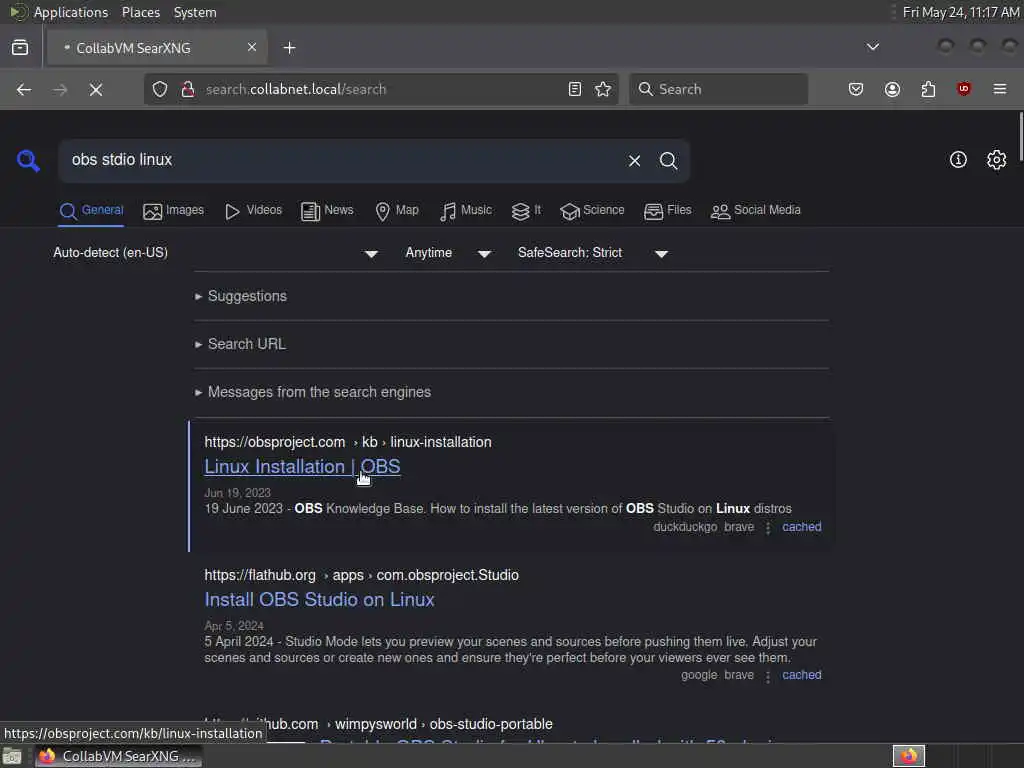This screenshot has height=768, width=1024.
Task: Open the Firefox hamburger menu
Action: click(1000, 89)
